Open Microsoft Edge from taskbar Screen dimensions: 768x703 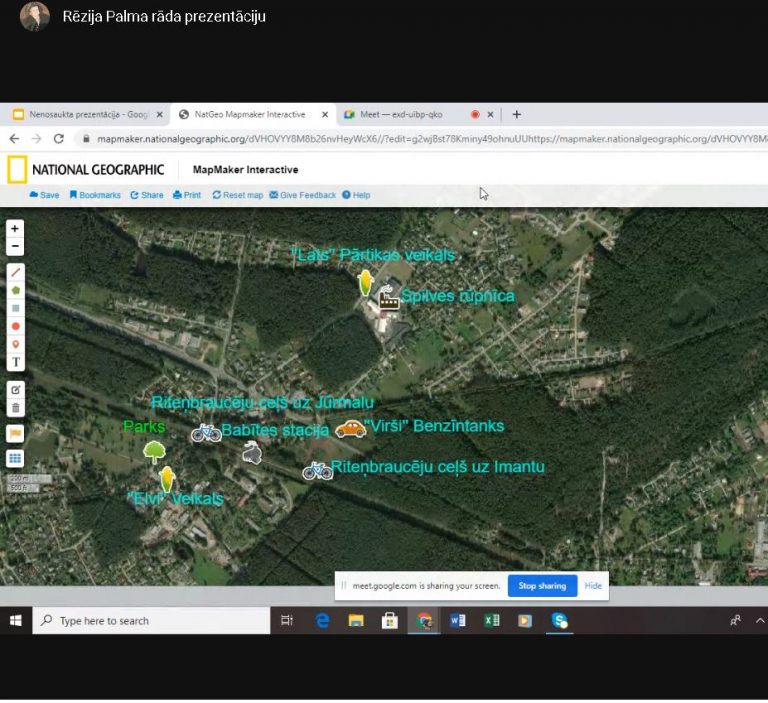pyautogui.click(x=322, y=621)
